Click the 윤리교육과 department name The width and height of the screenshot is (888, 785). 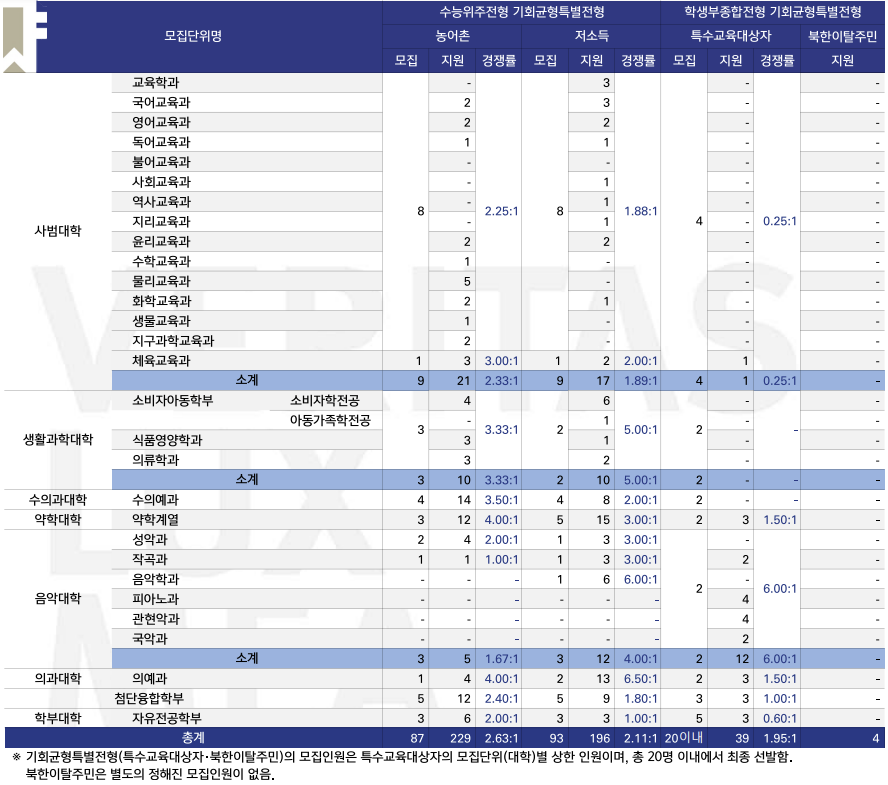tap(161, 241)
